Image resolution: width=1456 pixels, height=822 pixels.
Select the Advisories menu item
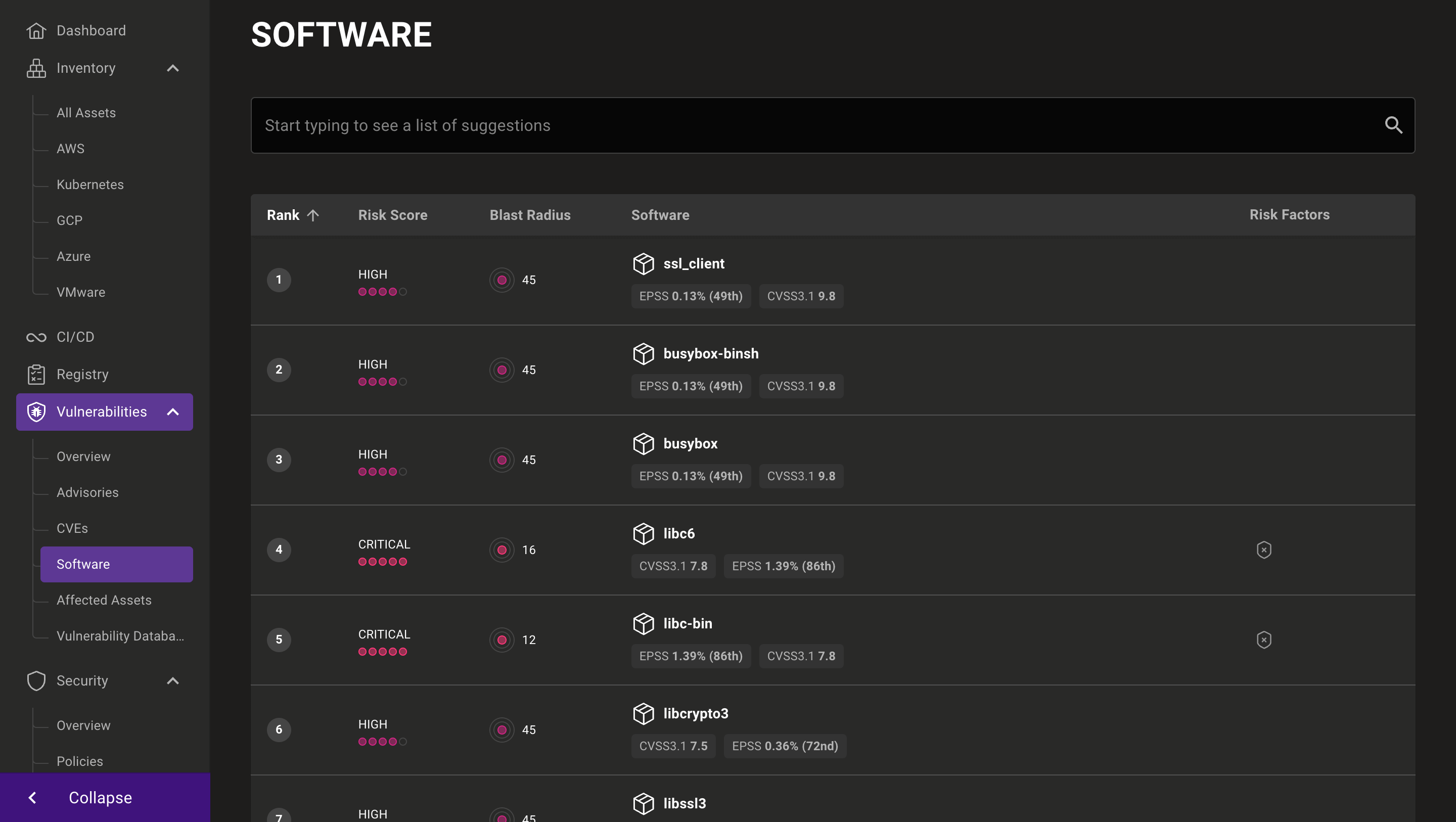(88, 492)
